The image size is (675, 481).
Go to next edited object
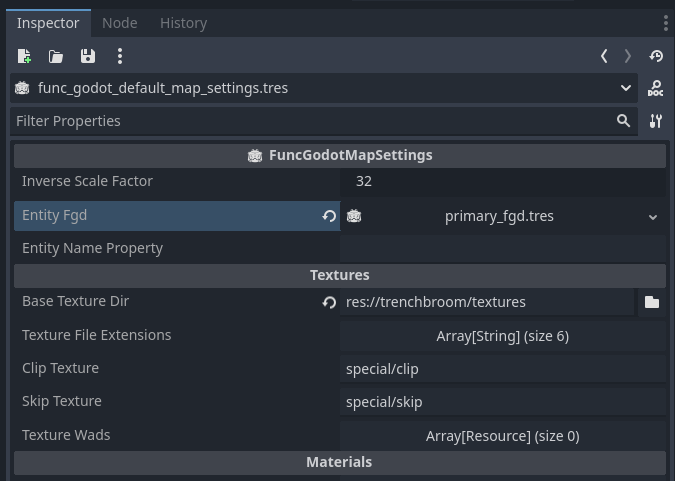tap(628, 56)
